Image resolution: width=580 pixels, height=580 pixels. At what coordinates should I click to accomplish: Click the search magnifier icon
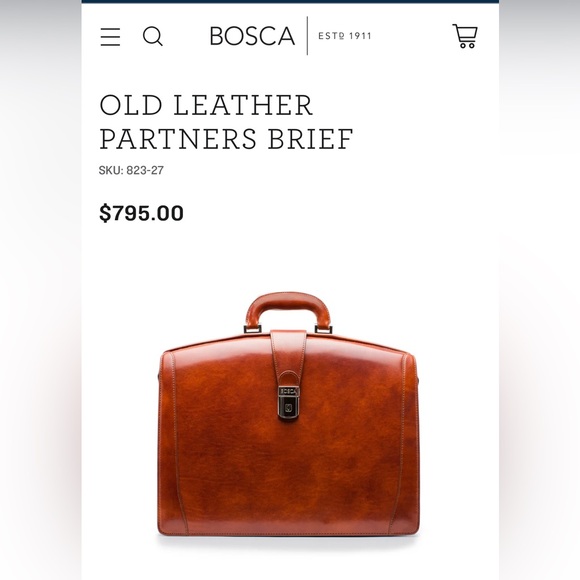coord(153,37)
